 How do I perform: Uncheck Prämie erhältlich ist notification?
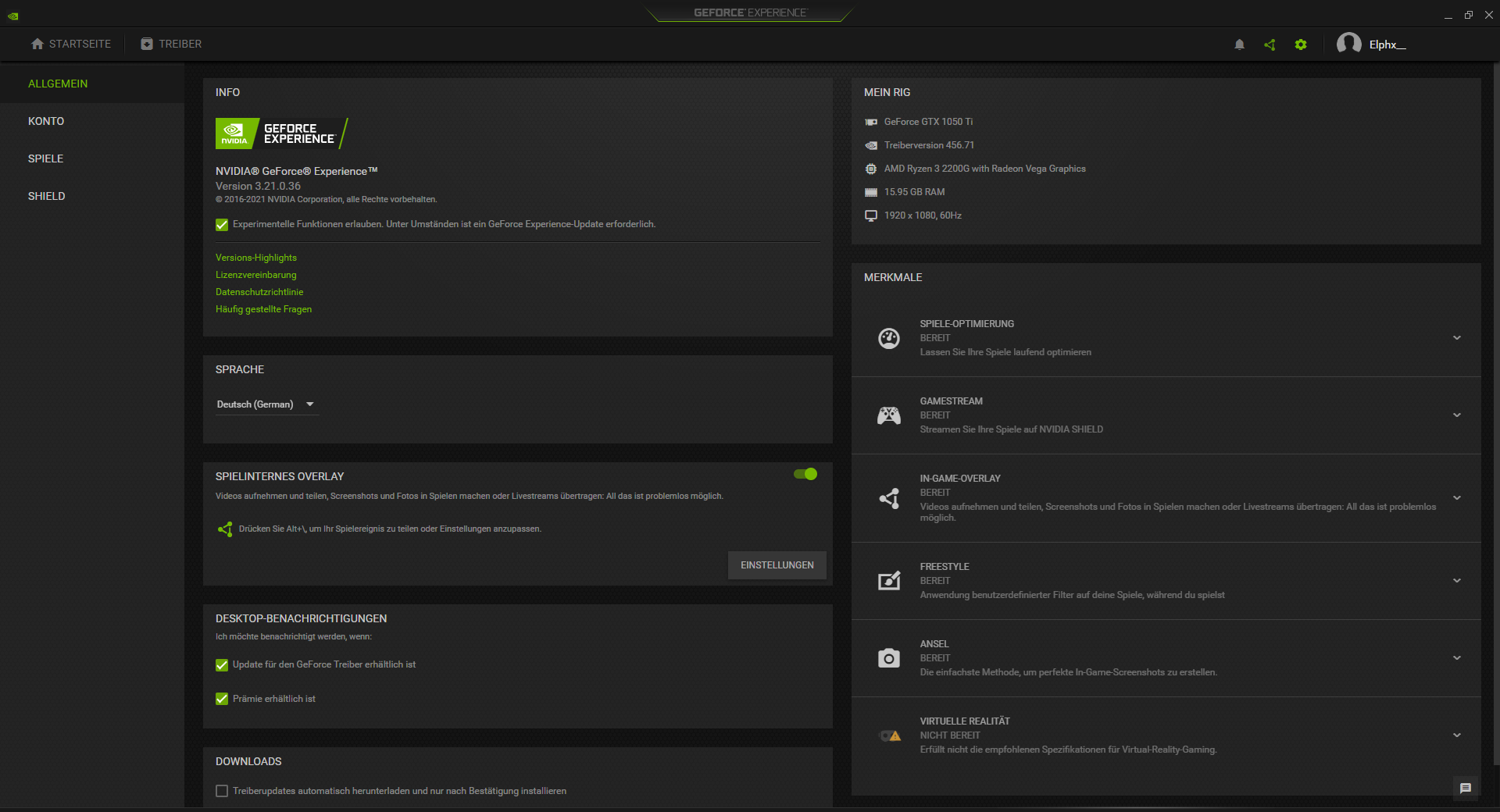222,700
